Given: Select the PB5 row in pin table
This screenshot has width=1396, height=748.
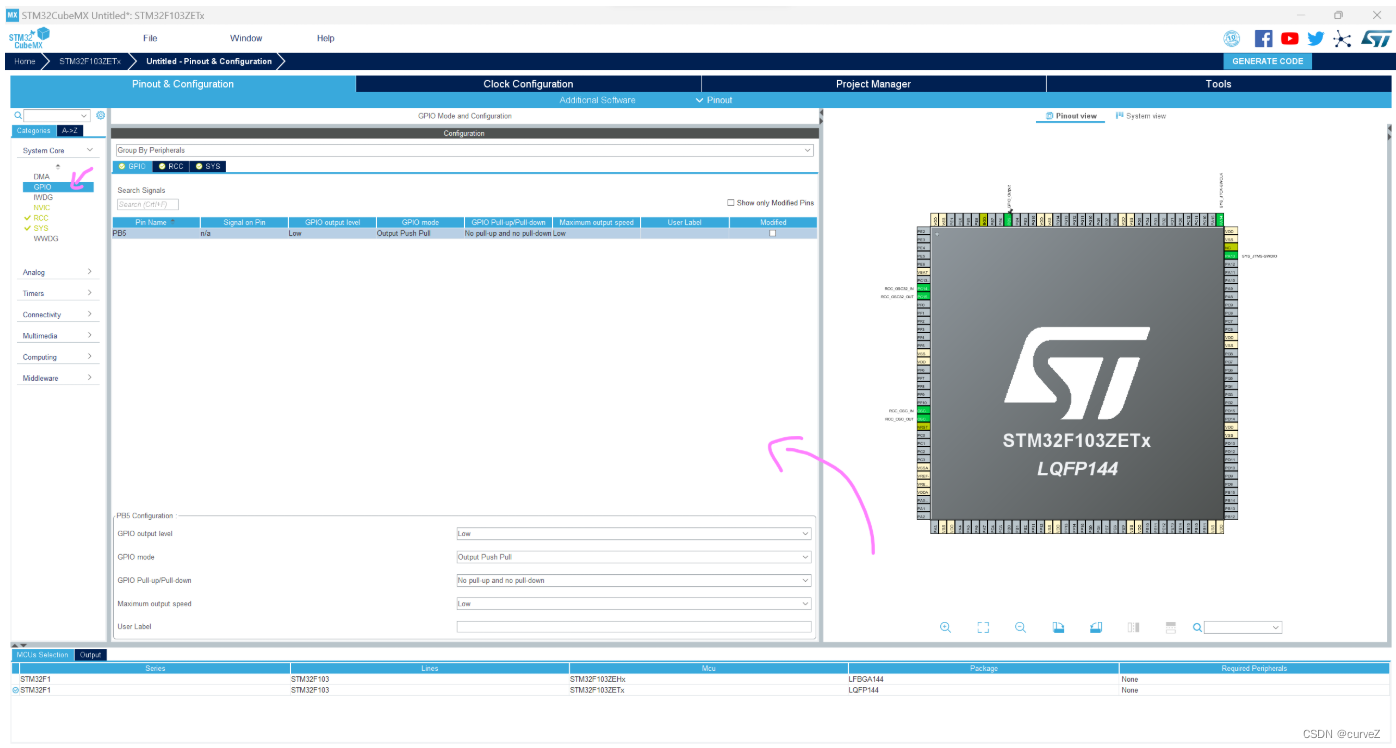Looking at the screenshot, I should pos(464,233).
